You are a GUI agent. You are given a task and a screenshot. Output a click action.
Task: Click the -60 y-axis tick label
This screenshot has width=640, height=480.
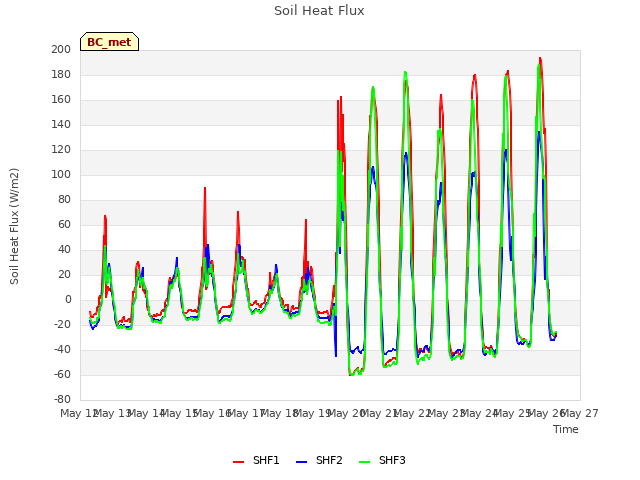(62, 375)
